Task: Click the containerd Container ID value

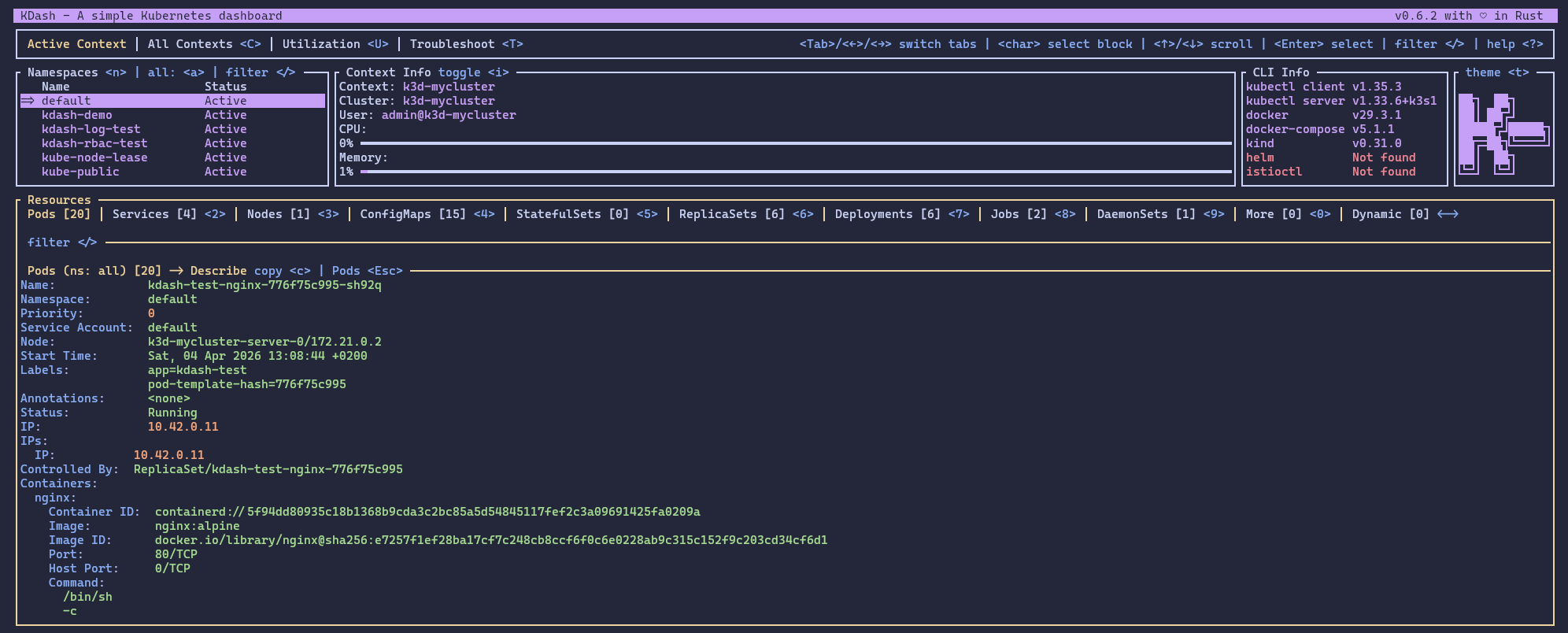Action: pos(427,512)
